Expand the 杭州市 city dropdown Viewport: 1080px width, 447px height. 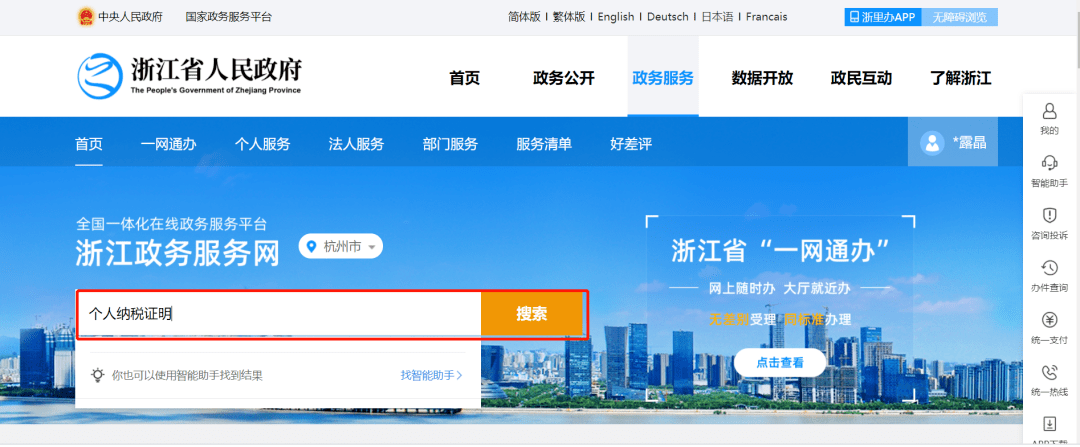(340, 247)
